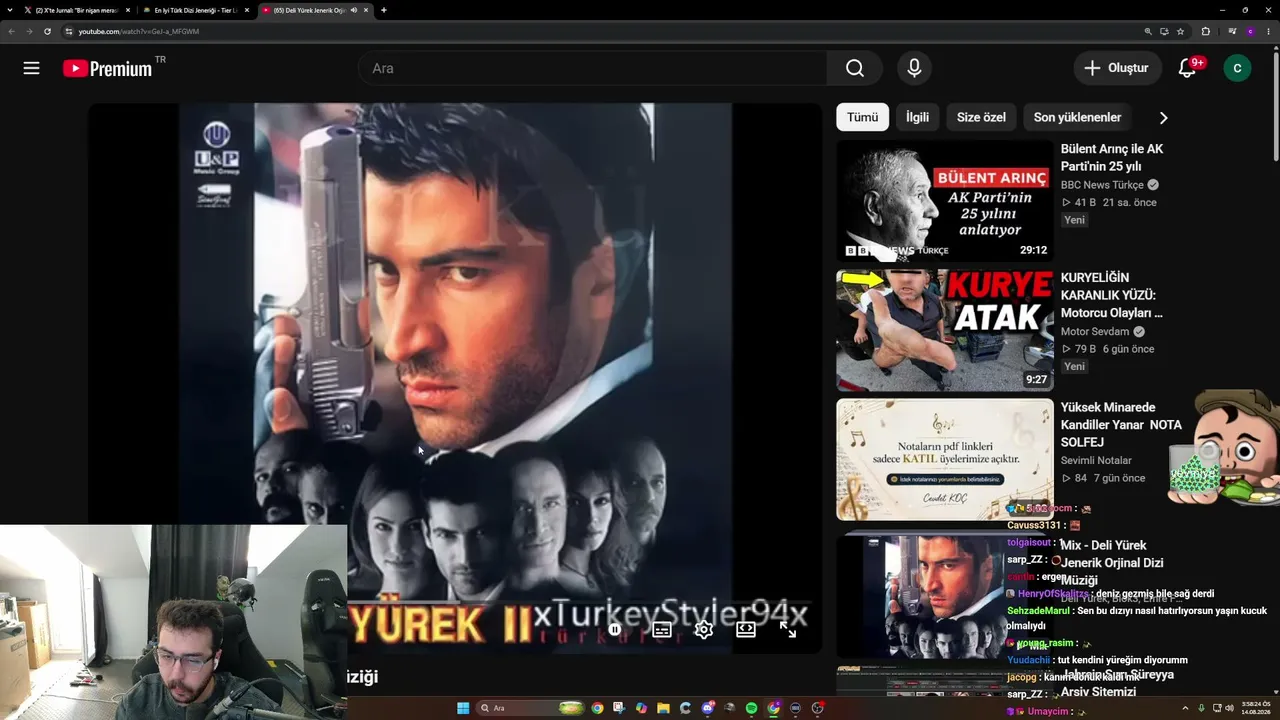Image resolution: width=1280 pixels, height=720 pixels.
Task: Open KURYELİĞİN KARANLIK YÜZÜ video title
Action: [x=1111, y=295]
